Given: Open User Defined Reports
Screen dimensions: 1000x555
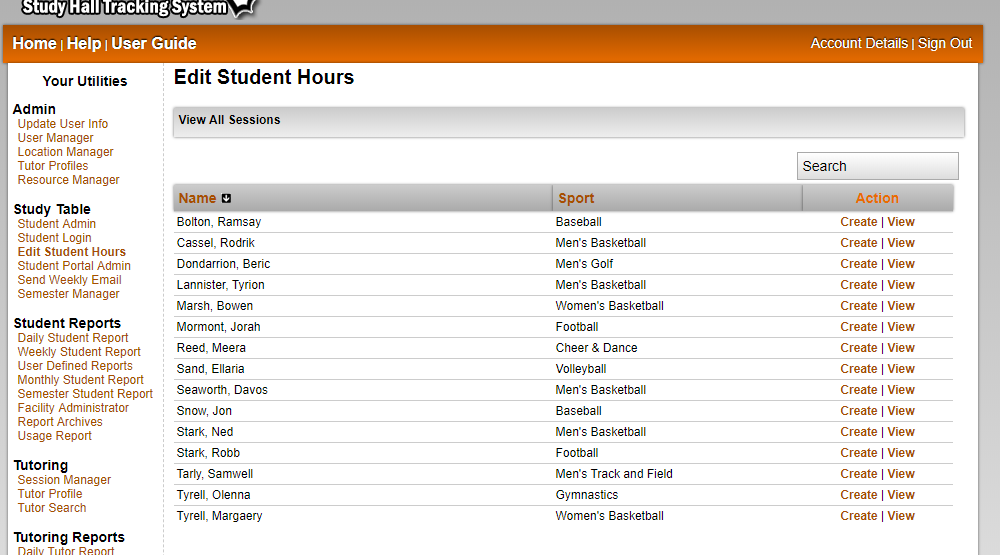Looking at the screenshot, I should pos(75,366).
